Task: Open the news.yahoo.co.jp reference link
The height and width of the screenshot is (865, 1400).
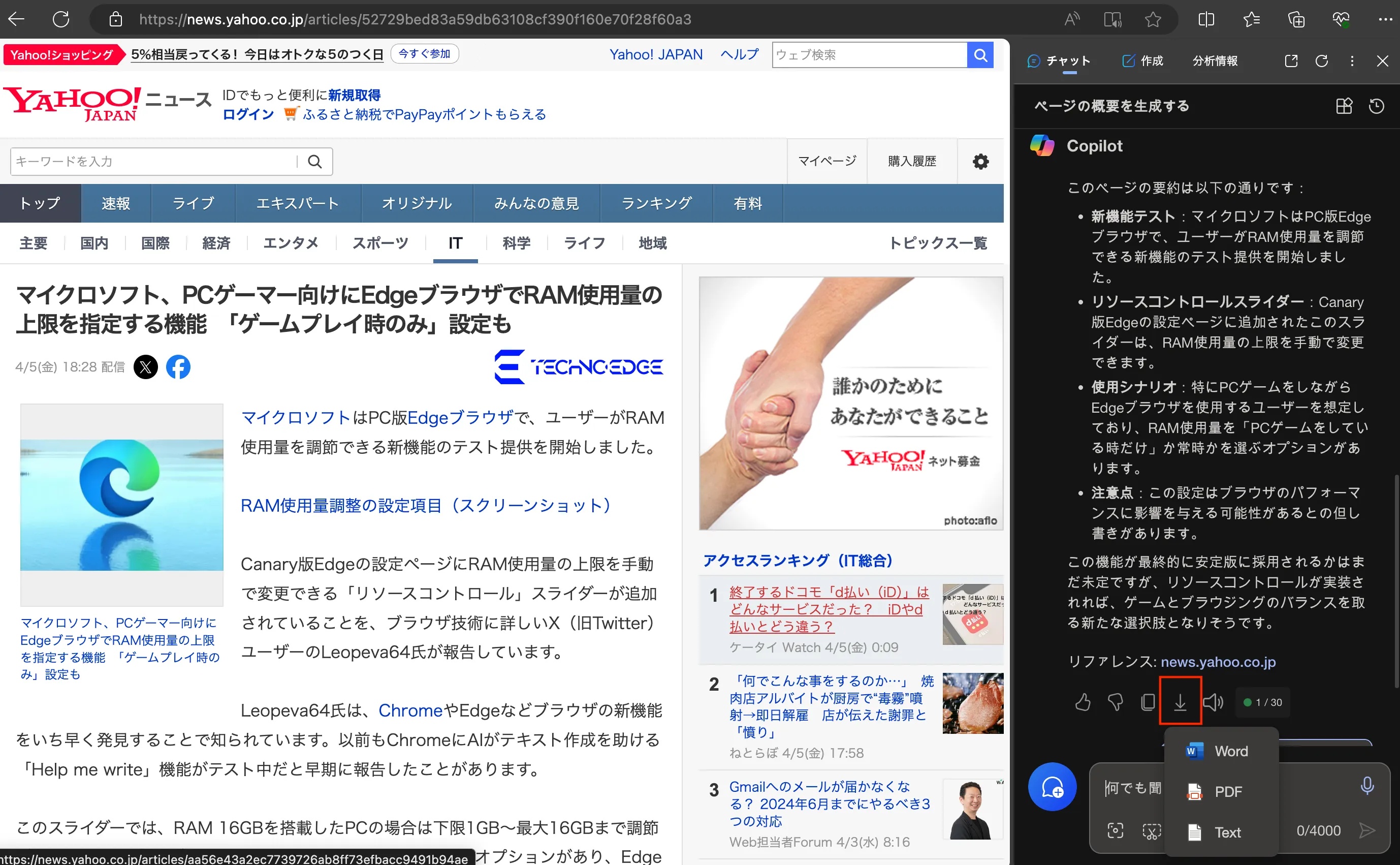Action: point(1218,662)
